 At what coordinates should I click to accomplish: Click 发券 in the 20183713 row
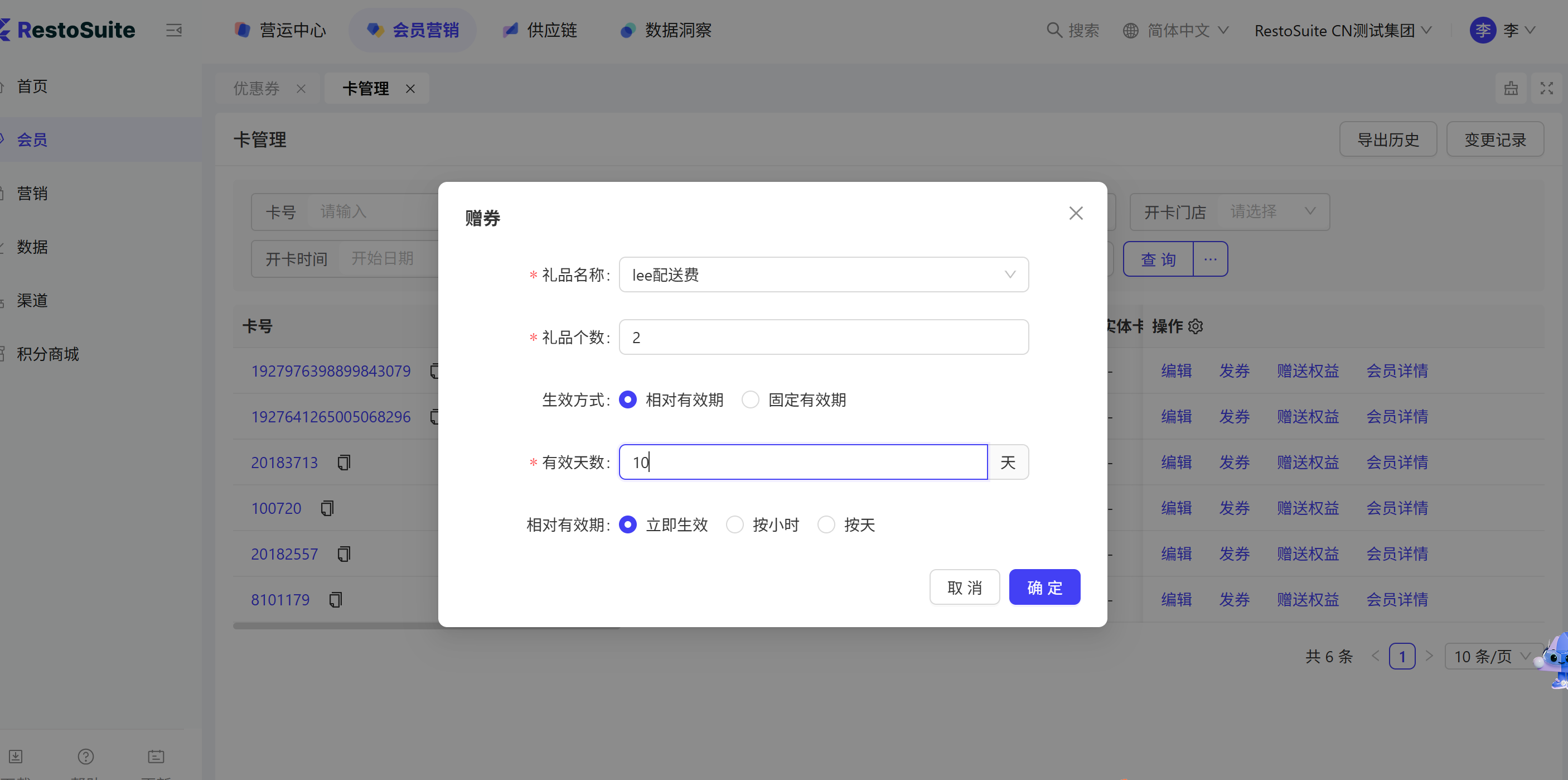tap(1234, 463)
